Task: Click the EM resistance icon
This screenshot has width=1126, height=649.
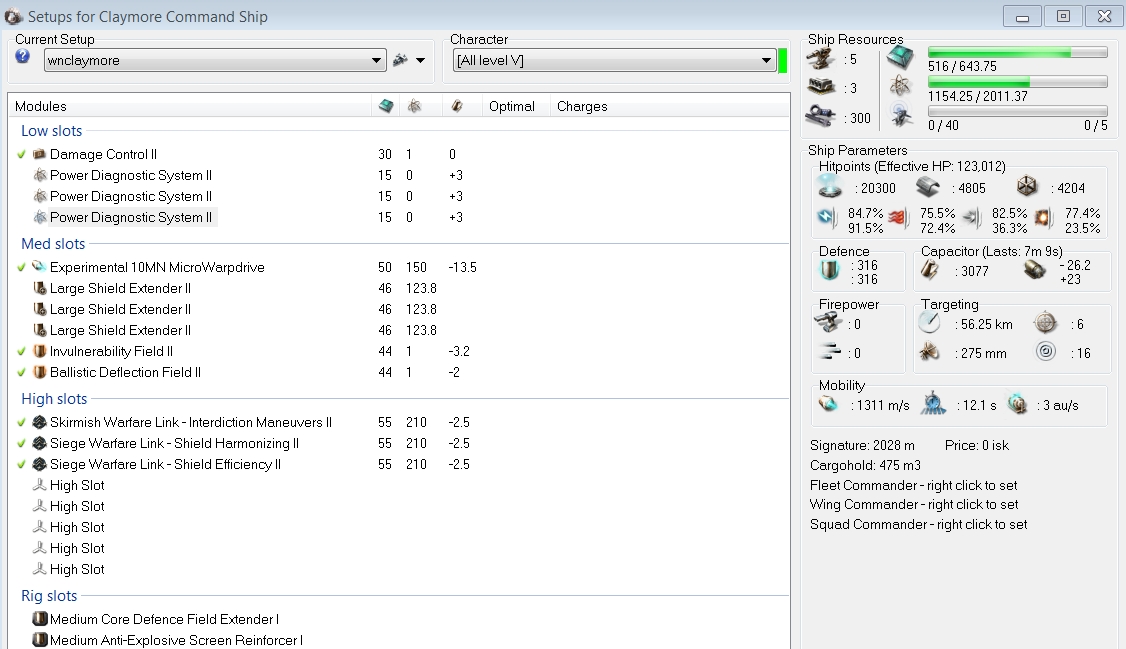Action: tap(828, 218)
